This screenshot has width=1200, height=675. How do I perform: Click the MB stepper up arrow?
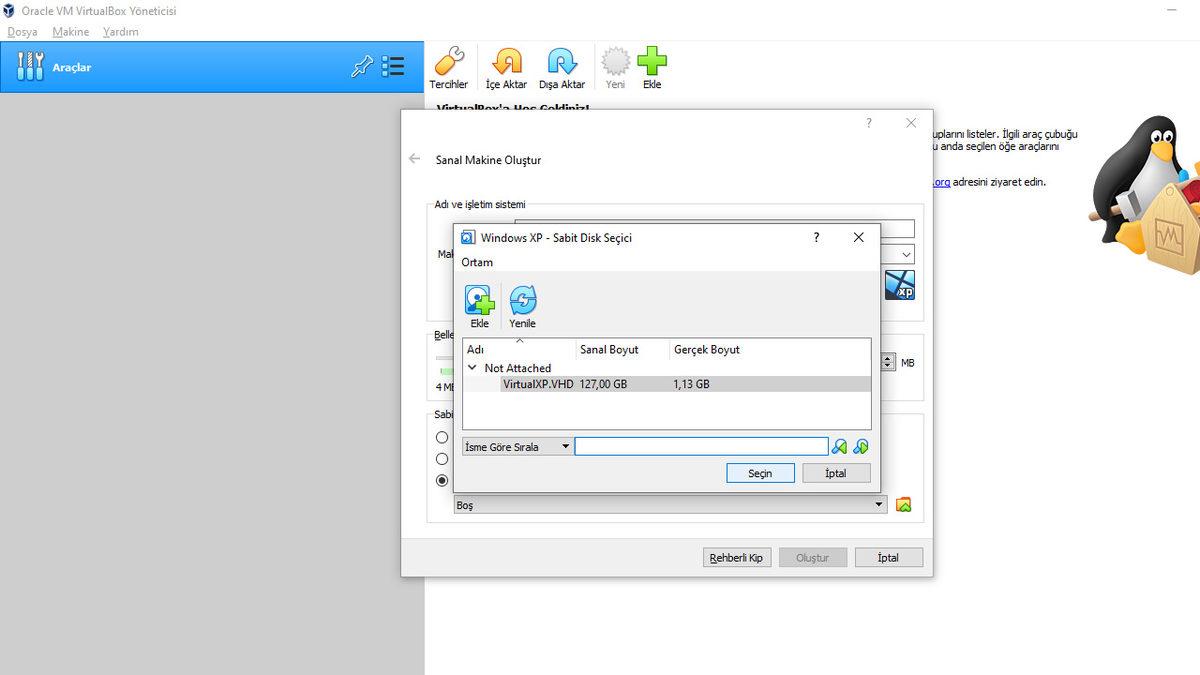point(888,359)
